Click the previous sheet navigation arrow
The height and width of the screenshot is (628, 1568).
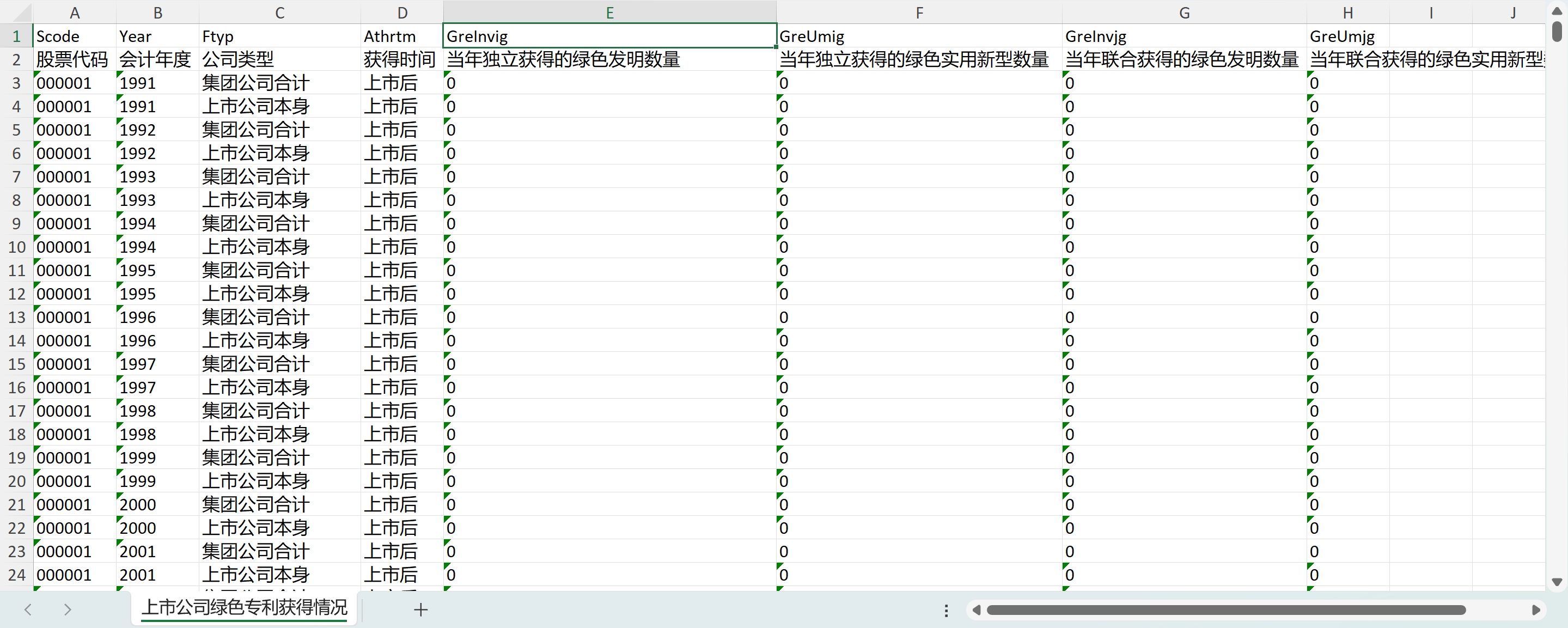[28, 609]
